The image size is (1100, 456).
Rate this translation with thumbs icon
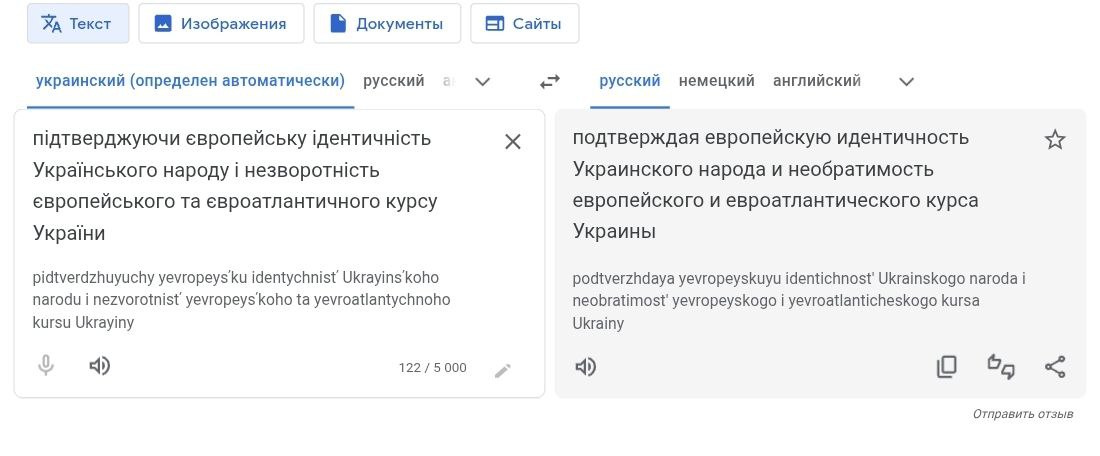pyautogui.click(x=1000, y=366)
